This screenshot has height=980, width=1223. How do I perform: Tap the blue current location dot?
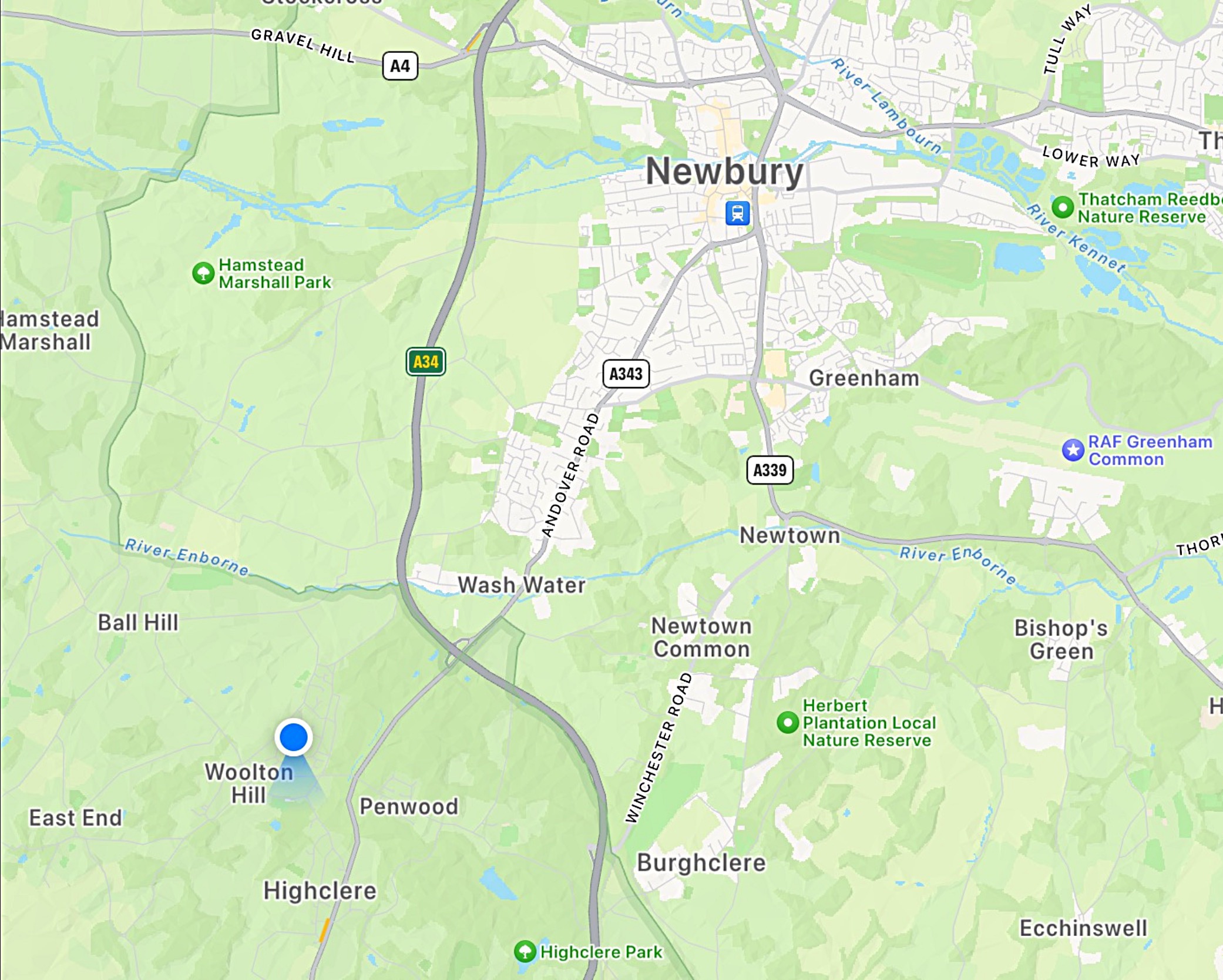pyautogui.click(x=293, y=737)
